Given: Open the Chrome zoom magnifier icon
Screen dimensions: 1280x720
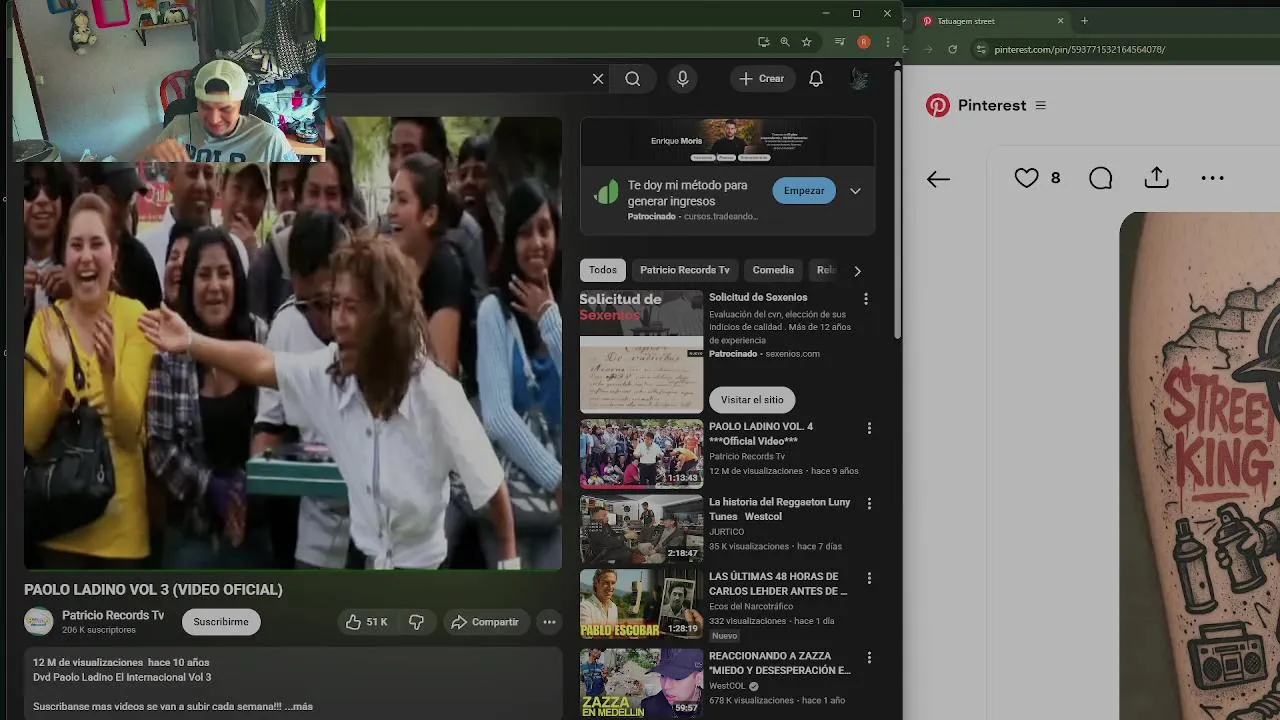Looking at the screenshot, I should [785, 42].
